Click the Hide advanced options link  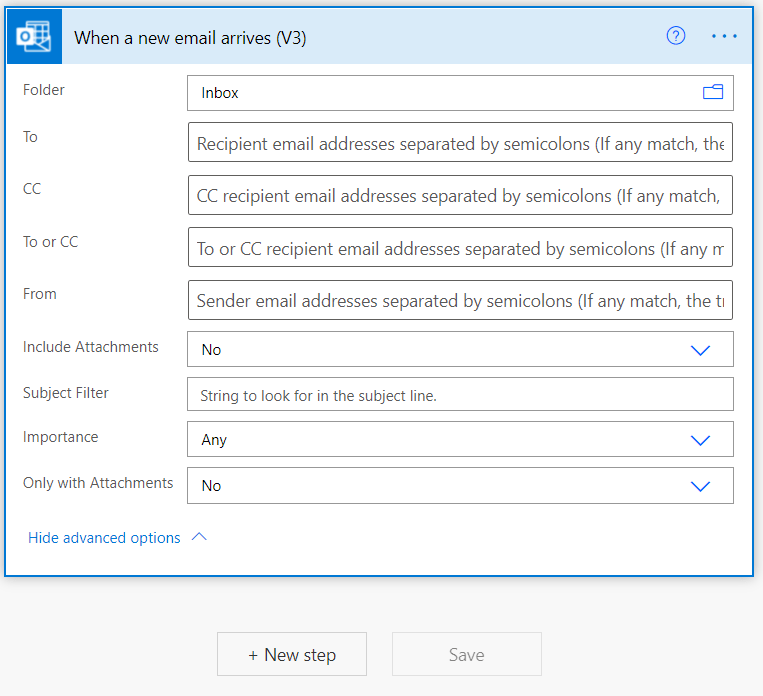[104, 538]
